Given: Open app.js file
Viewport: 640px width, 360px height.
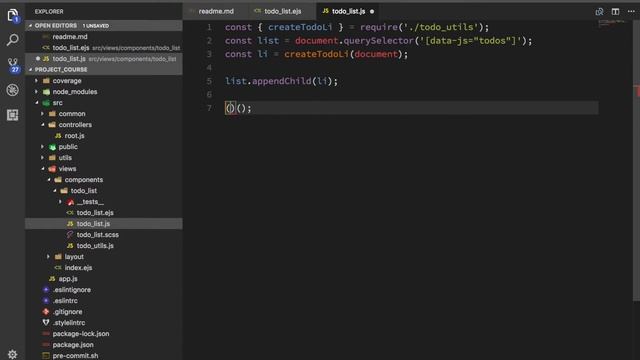Looking at the screenshot, I should 104,279.
